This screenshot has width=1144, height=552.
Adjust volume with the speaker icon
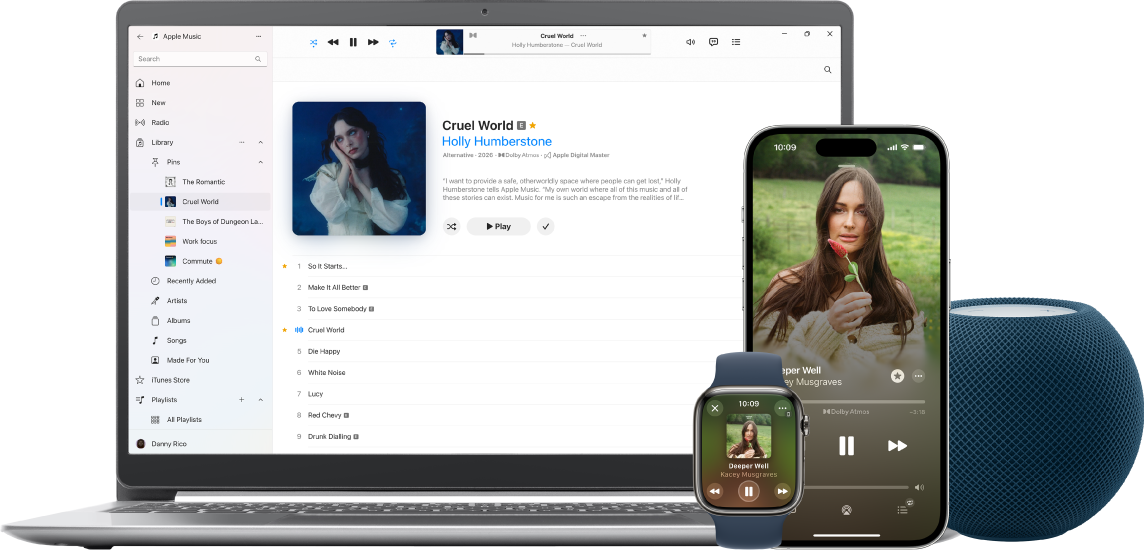tap(690, 42)
